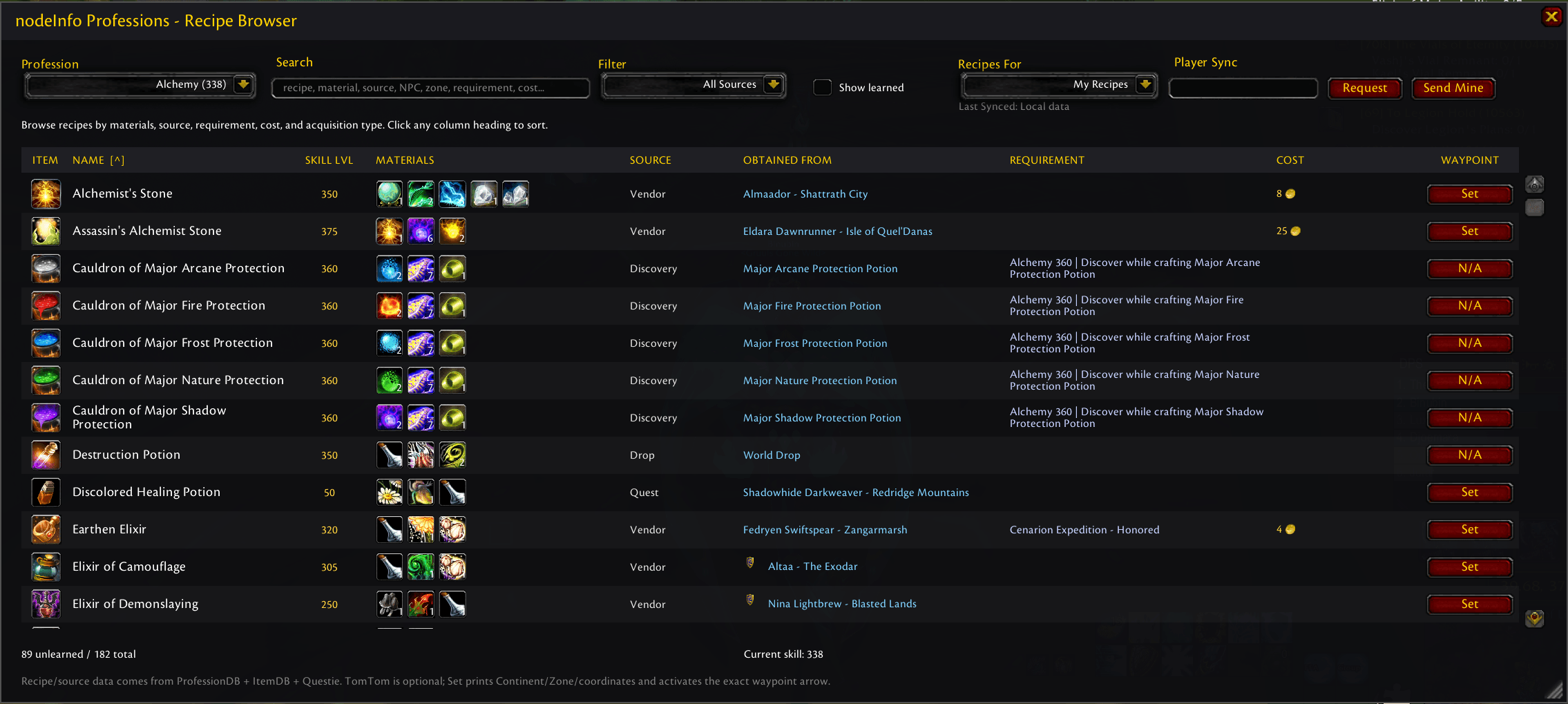1568x704 pixels.
Task: Click the third material of Assassin's Alchemist Stone
Action: [452, 231]
